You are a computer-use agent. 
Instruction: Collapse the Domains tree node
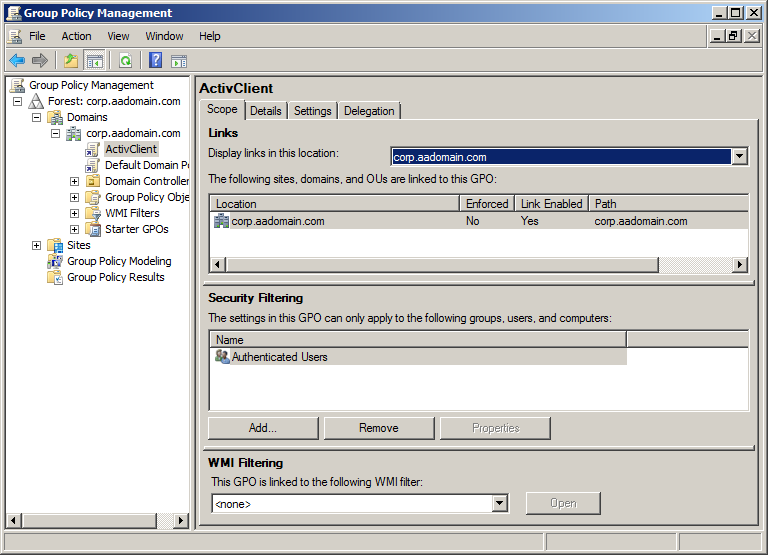[37, 117]
